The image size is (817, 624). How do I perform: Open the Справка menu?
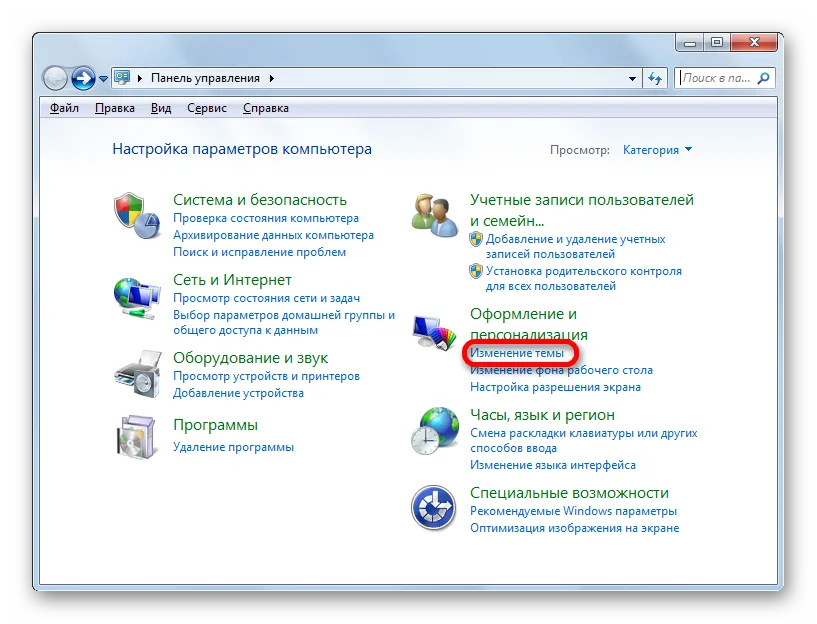tap(266, 108)
